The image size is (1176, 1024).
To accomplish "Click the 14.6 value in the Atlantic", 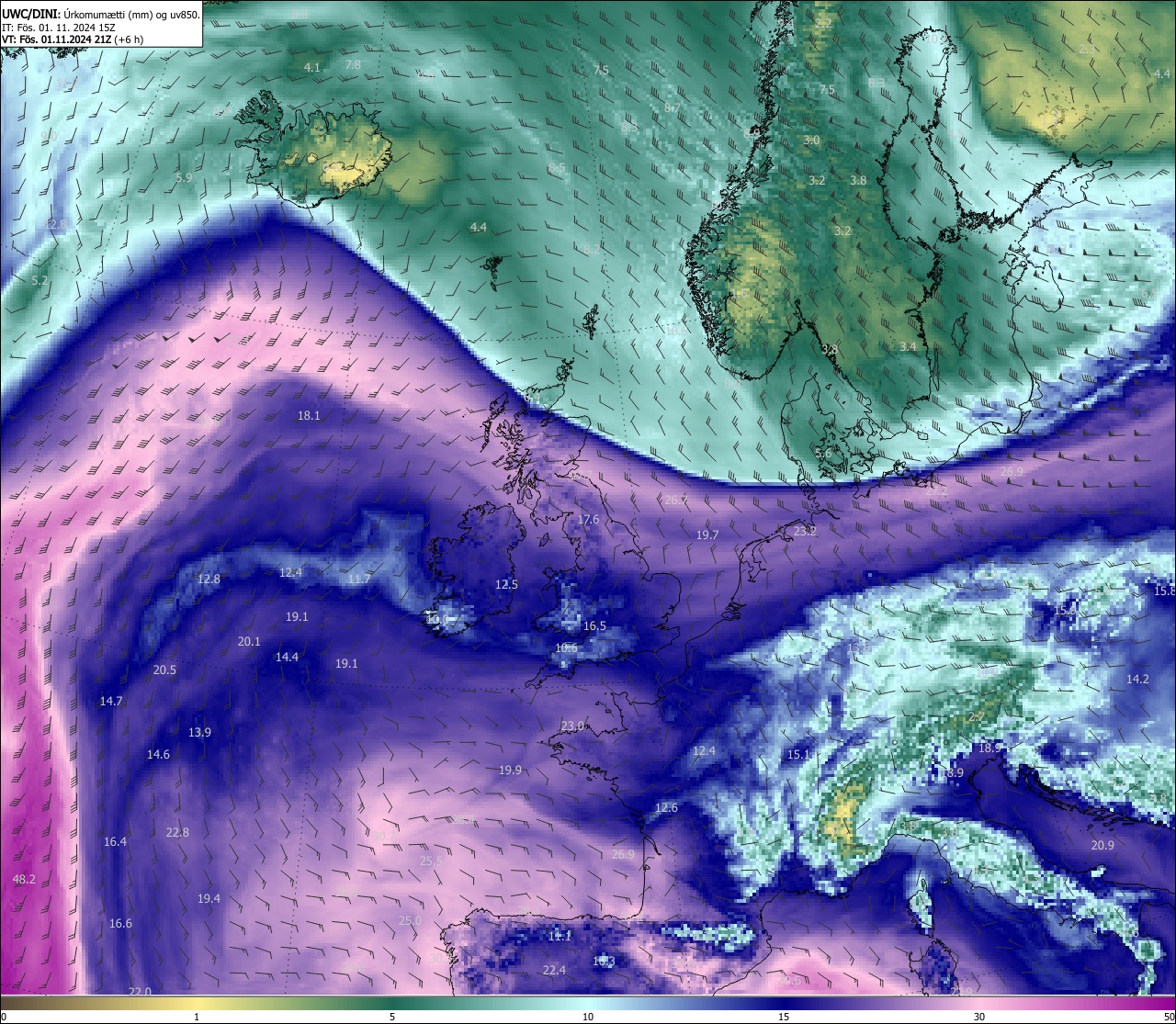I will (158, 755).
